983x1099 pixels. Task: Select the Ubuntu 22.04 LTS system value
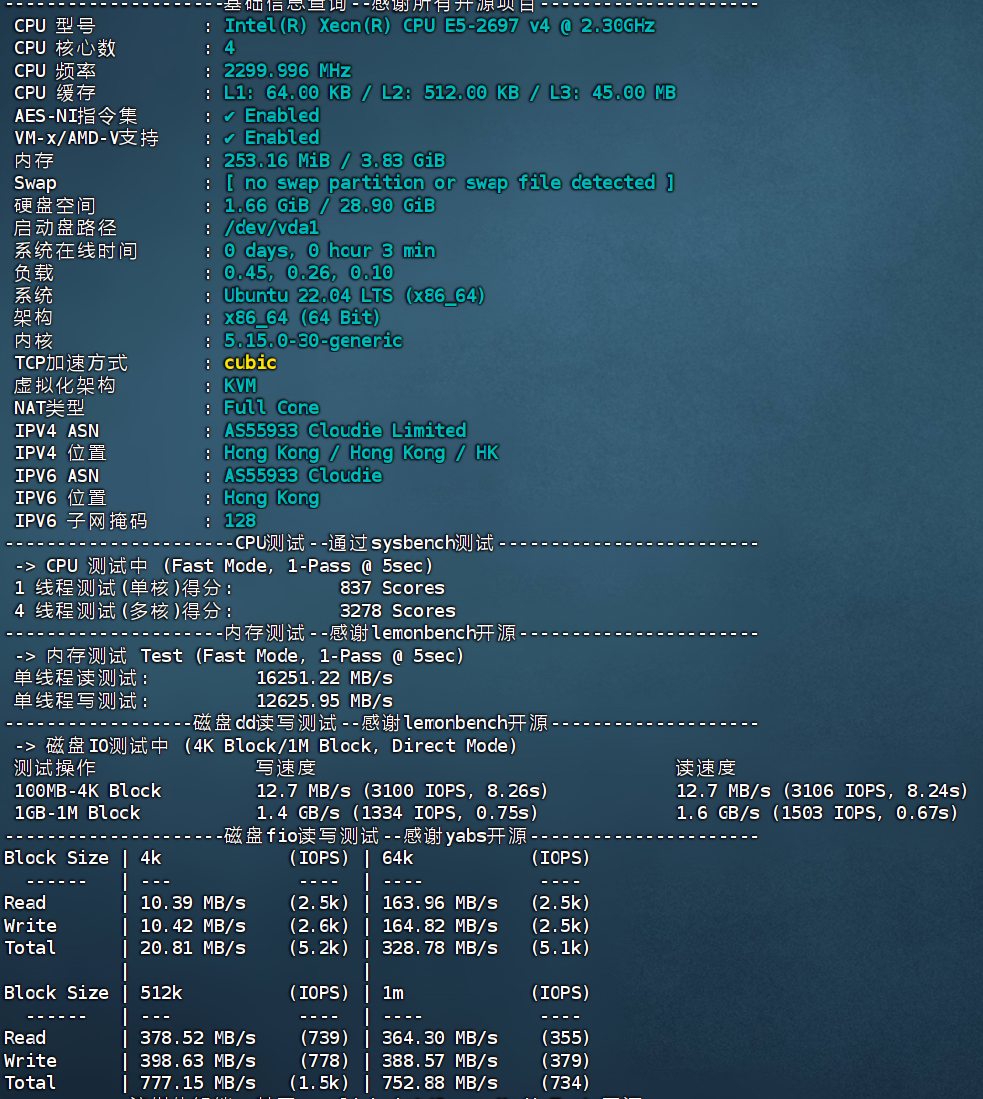(x=354, y=296)
